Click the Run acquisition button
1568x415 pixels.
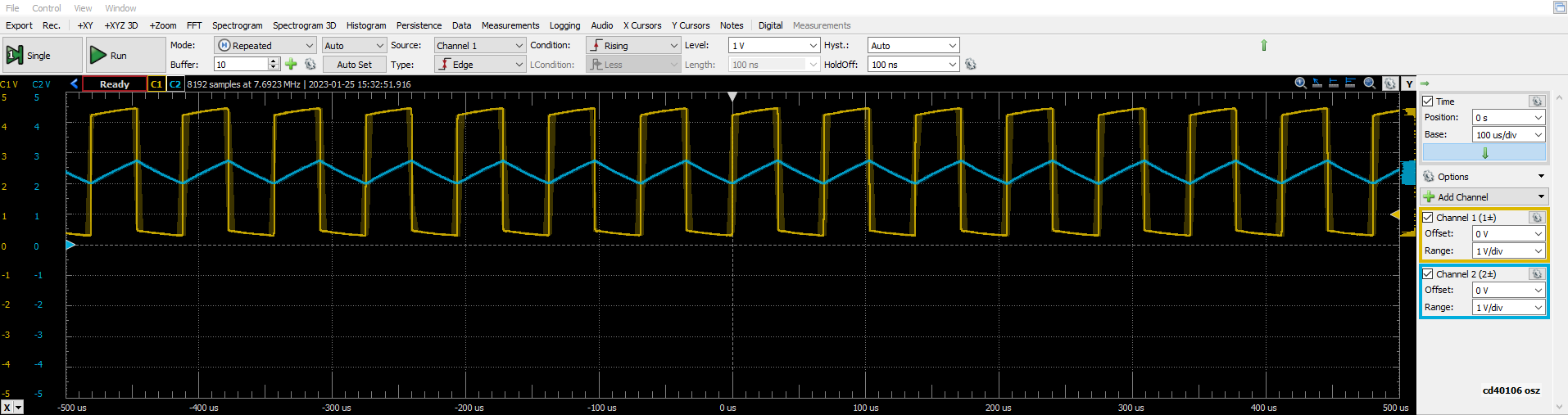pos(125,55)
